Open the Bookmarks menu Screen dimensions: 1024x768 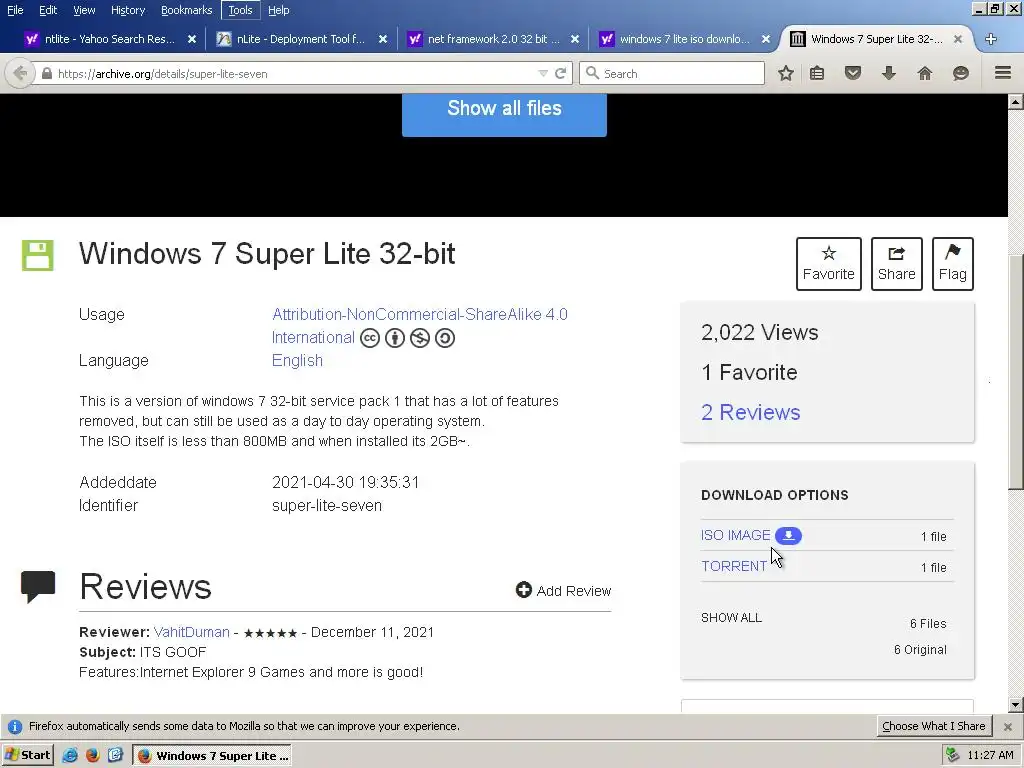coord(187,10)
